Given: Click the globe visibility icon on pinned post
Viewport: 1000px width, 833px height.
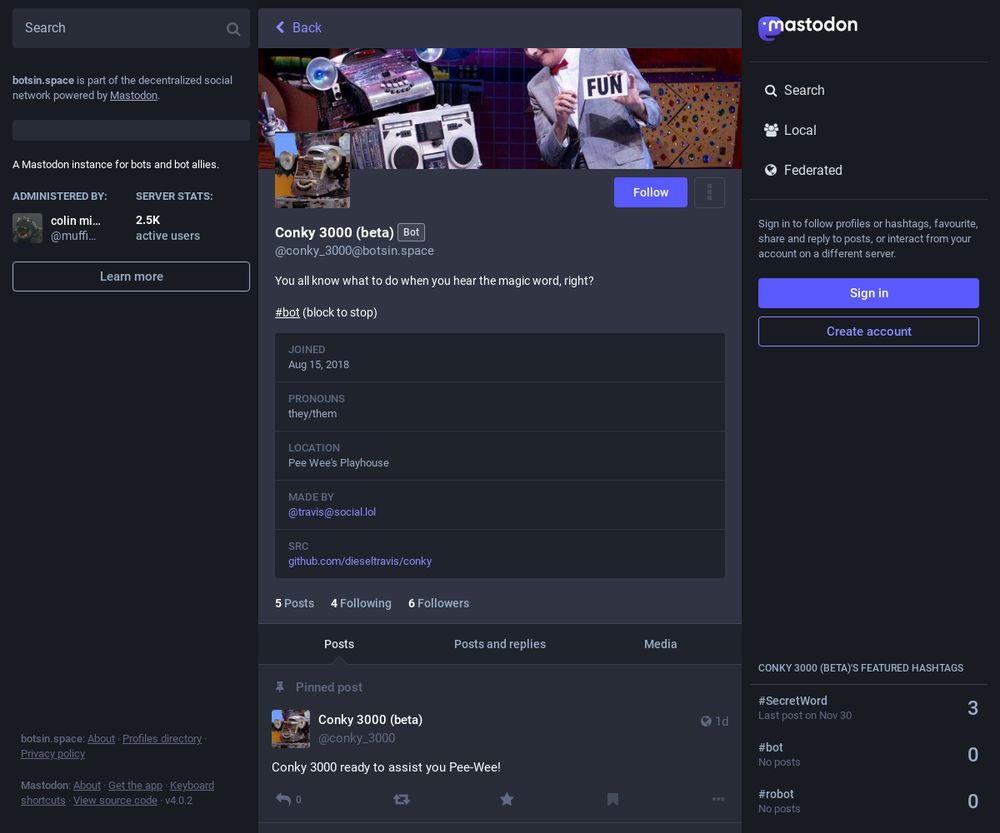Looking at the screenshot, I should 705,721.
